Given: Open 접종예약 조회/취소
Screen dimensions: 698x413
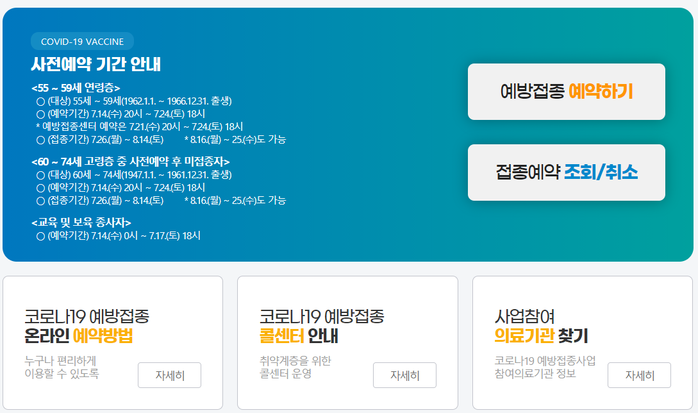Looking at the screenshot, I should (x=566, y=173).
